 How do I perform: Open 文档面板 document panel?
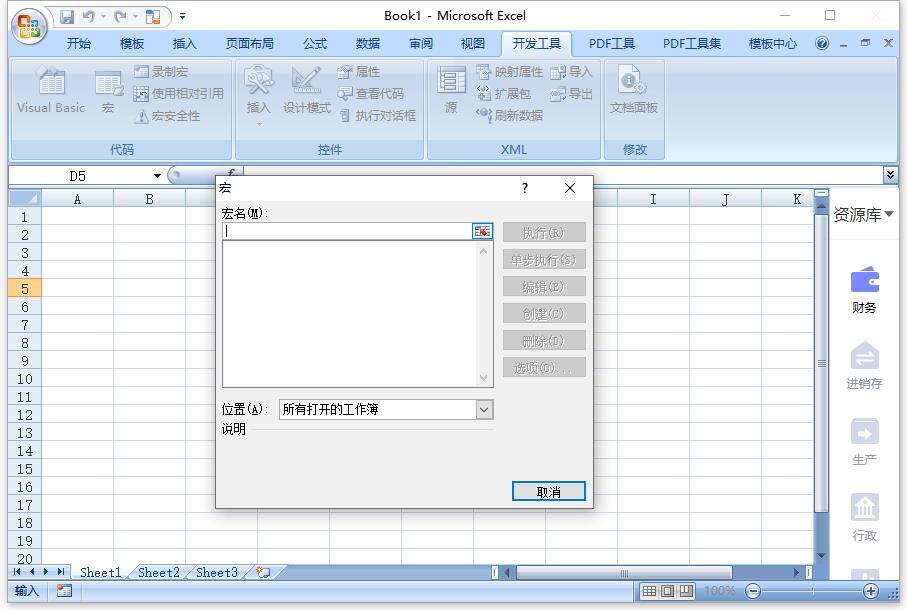tap(634, 90)
